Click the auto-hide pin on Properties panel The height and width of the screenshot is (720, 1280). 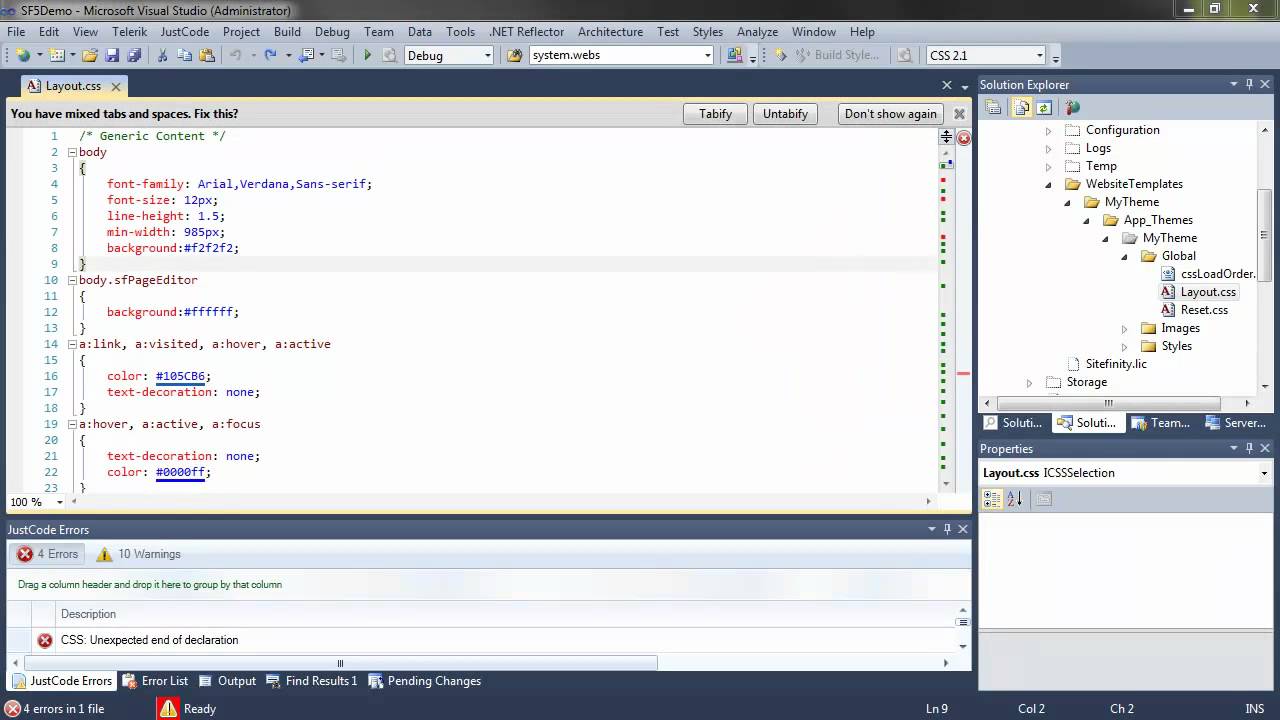[1249, 449]
